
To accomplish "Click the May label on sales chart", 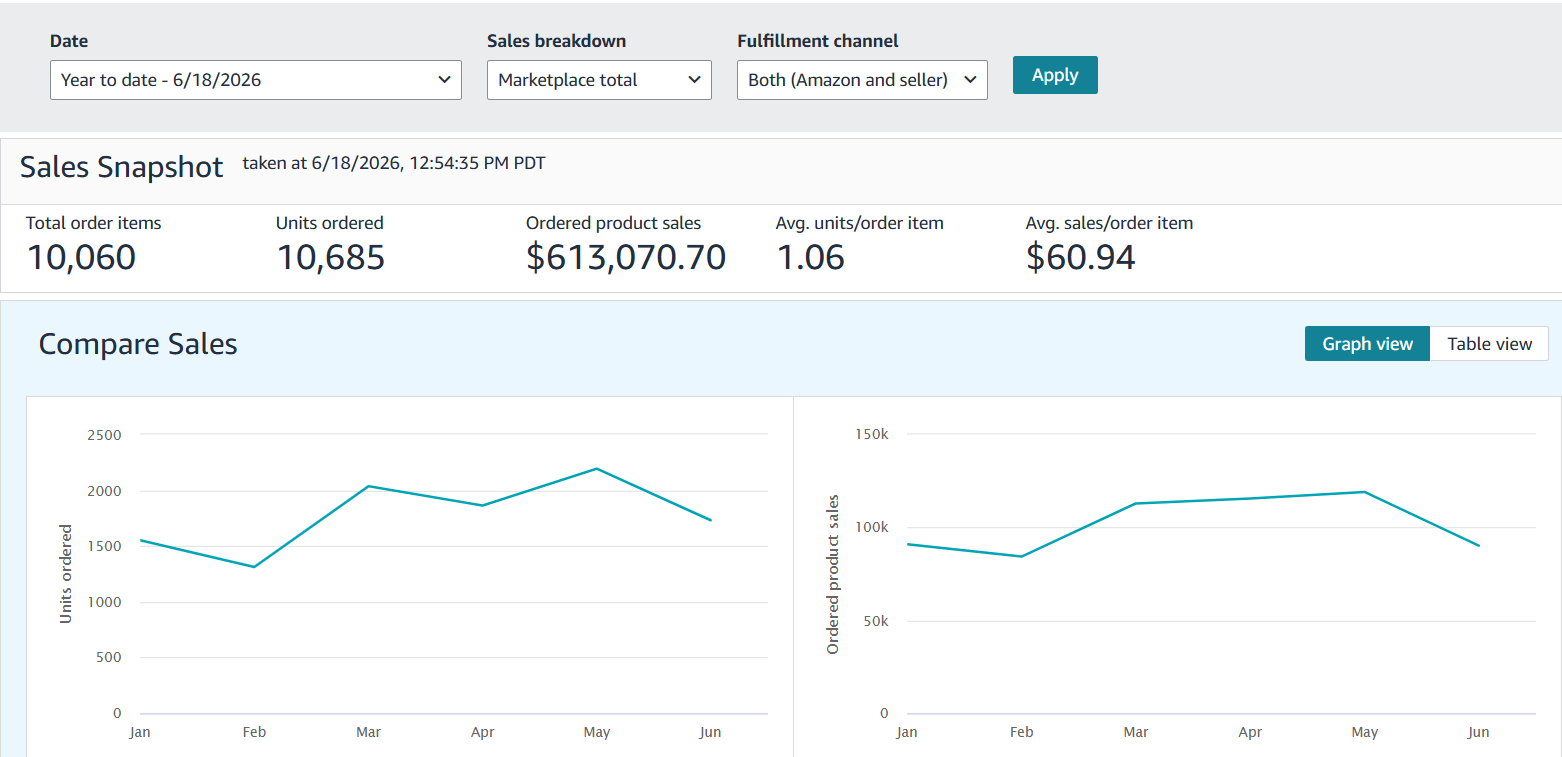I will pyautogui.click(x=1365, y=732).
